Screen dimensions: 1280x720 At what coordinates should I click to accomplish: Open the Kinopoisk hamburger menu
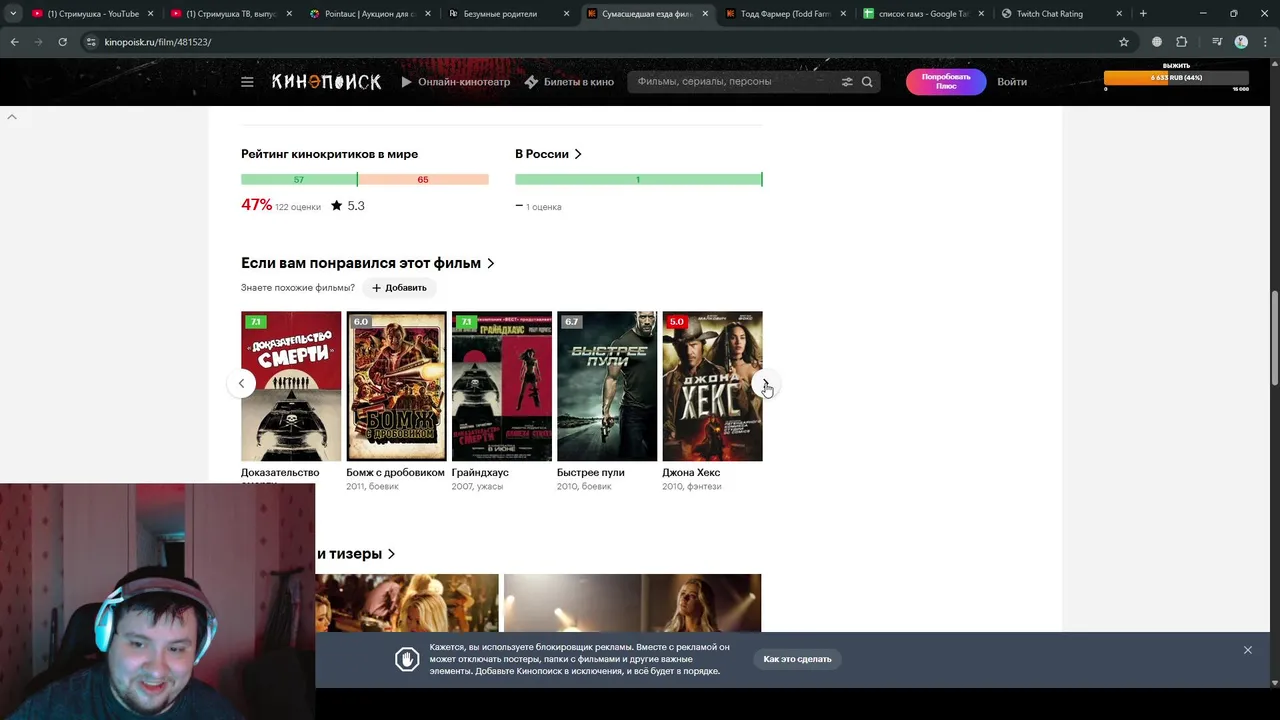click(x=247, y=82)
